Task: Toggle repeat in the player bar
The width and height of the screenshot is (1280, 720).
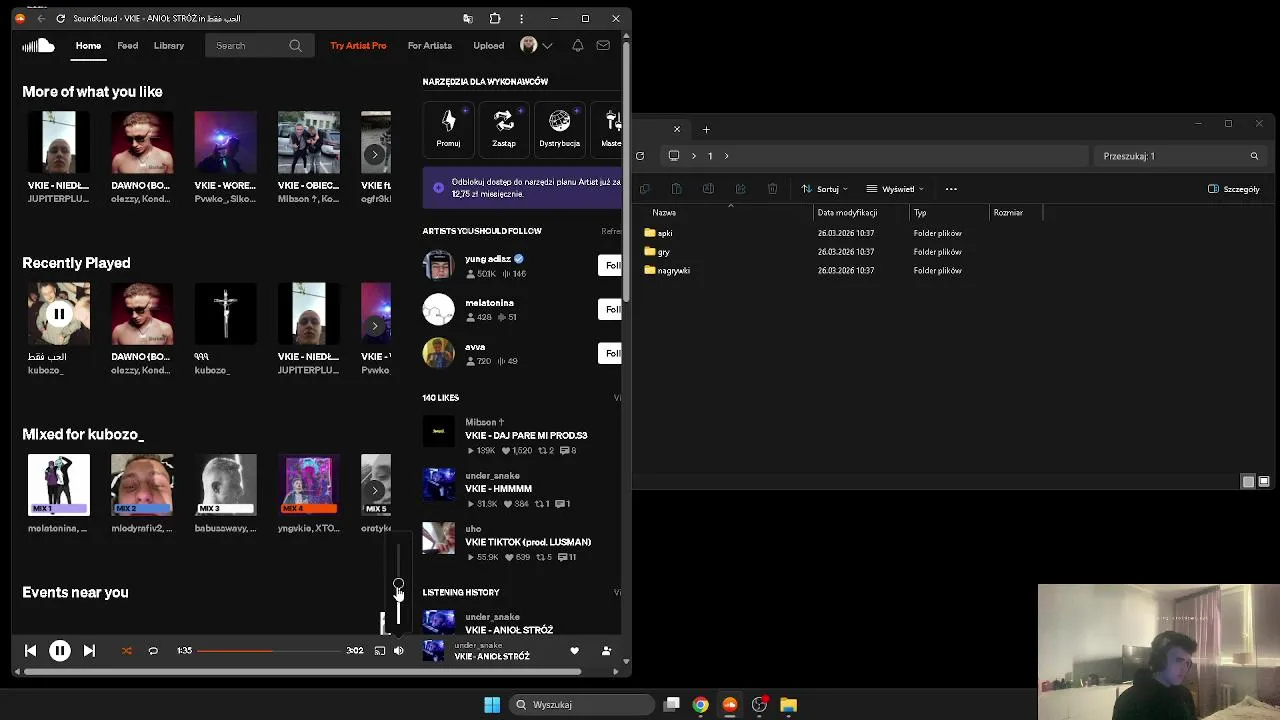Action: tap(153, 650)
